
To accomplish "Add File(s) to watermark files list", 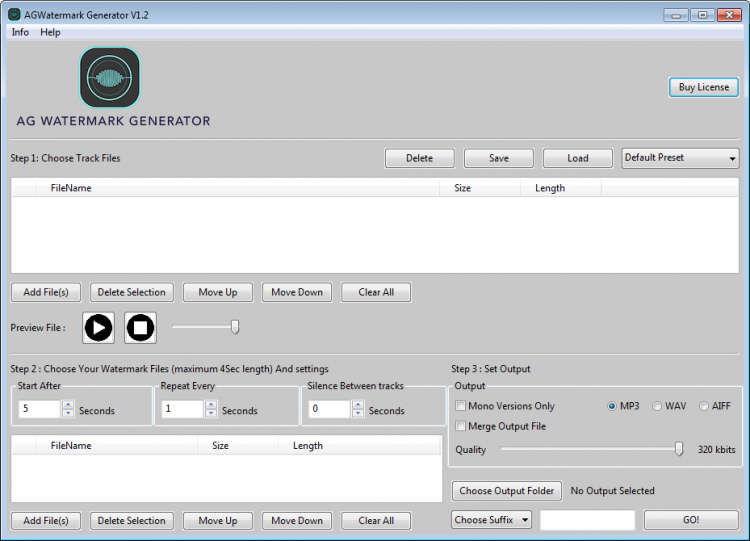I will 46,520.
